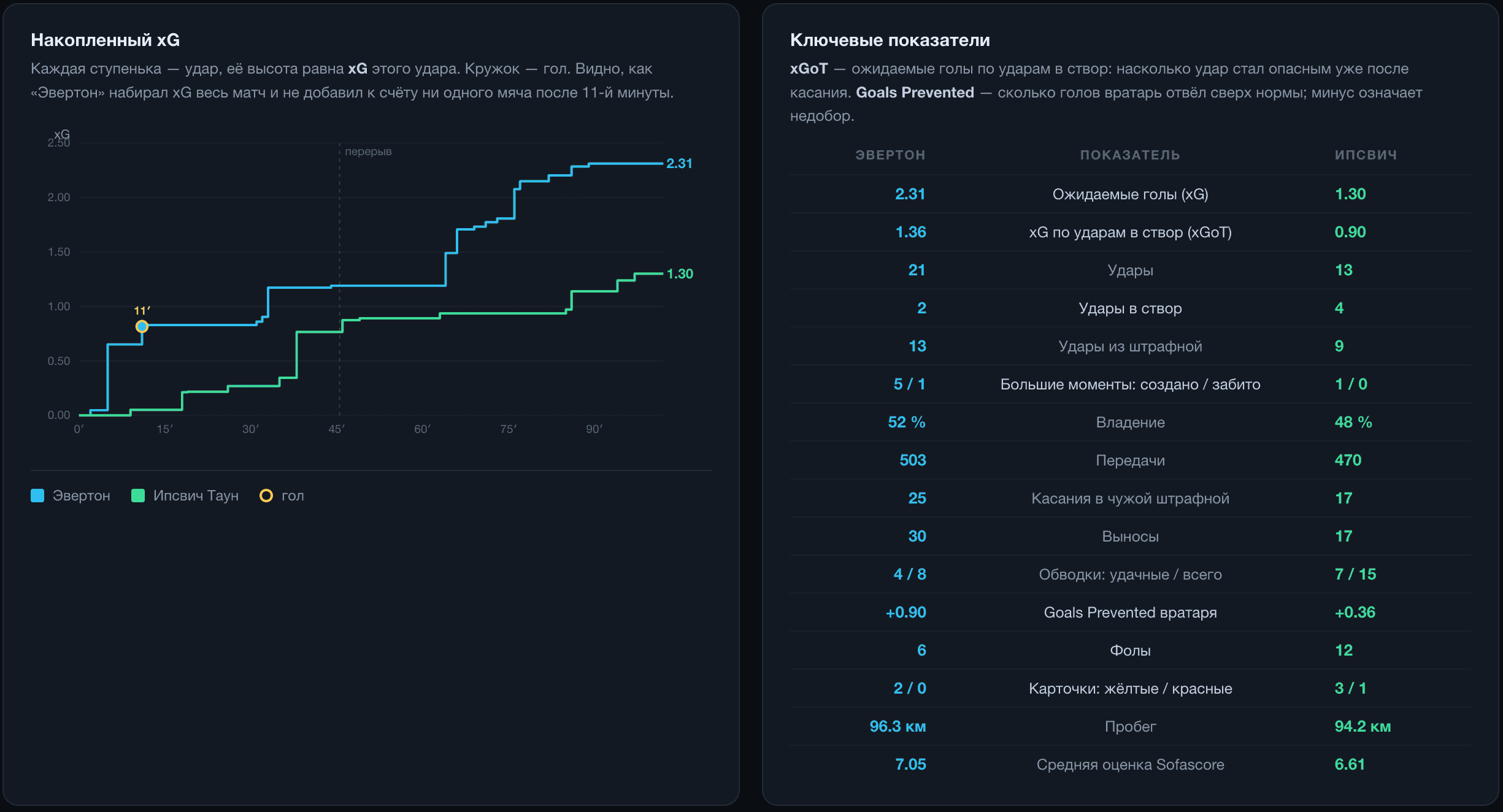Click the 2.31 end label of Everton line

(679, 163)
